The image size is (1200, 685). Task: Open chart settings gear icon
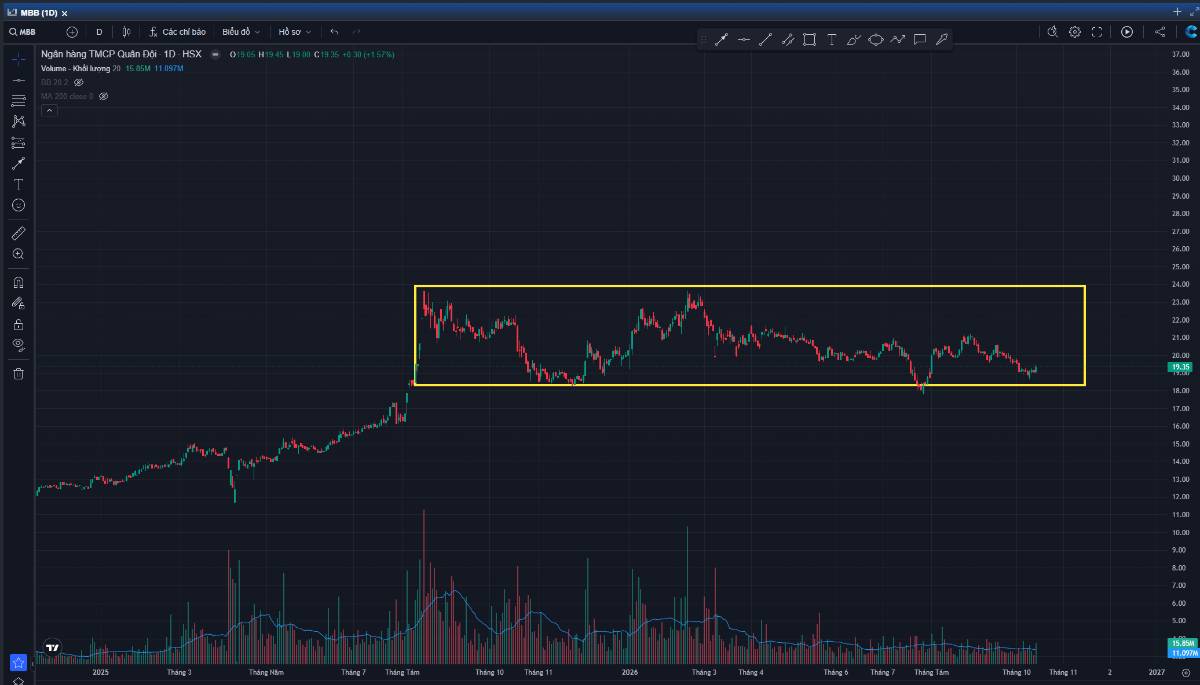point(1075,32)
